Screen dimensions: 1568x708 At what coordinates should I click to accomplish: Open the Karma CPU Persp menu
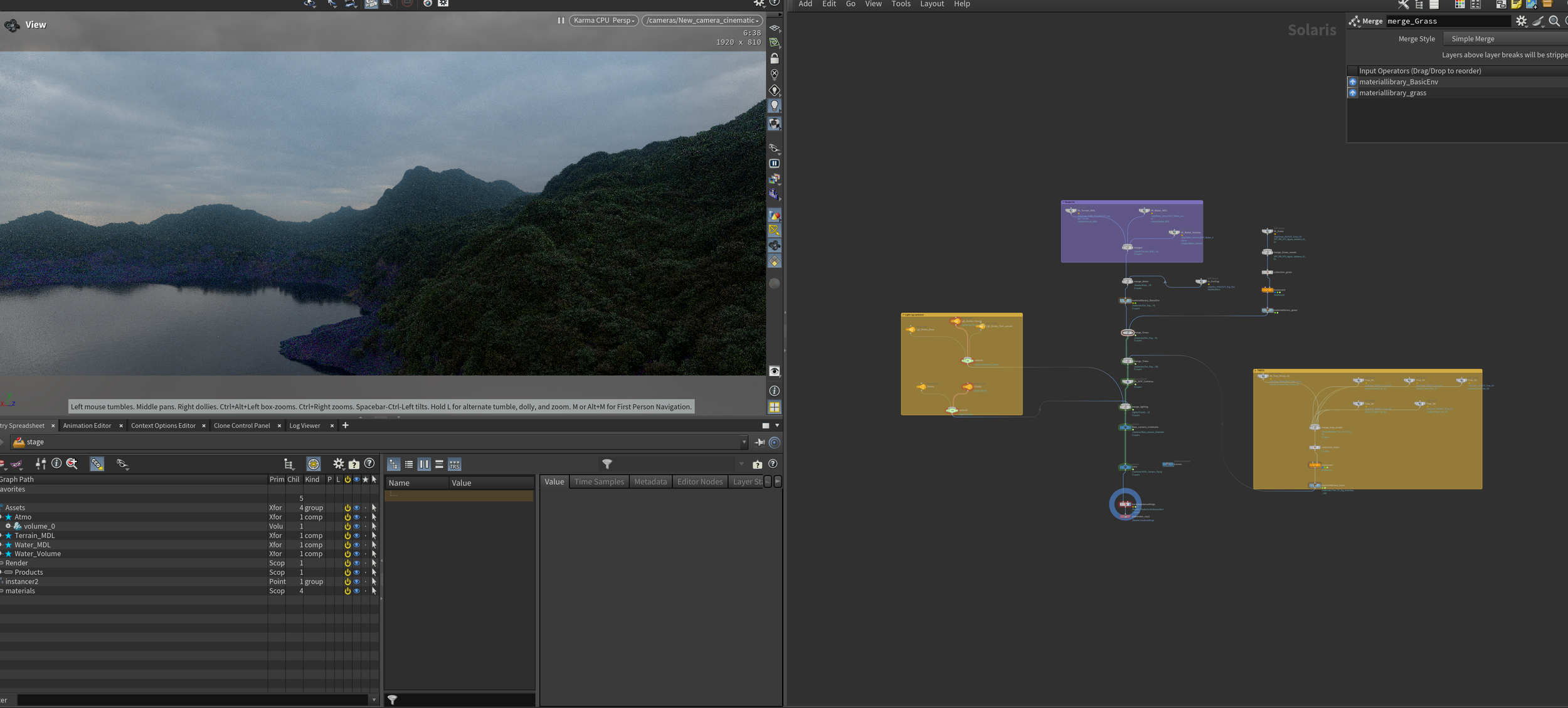click(x=603, y=20)
